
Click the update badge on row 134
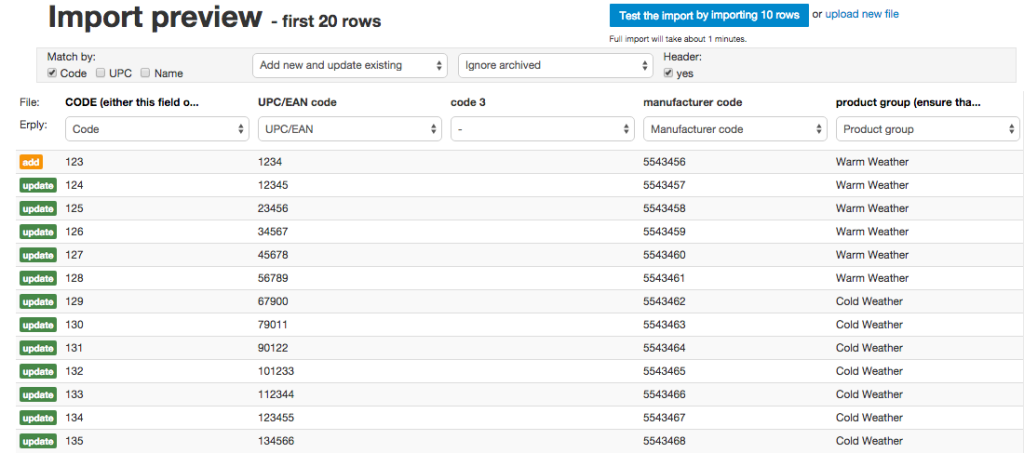38,418
